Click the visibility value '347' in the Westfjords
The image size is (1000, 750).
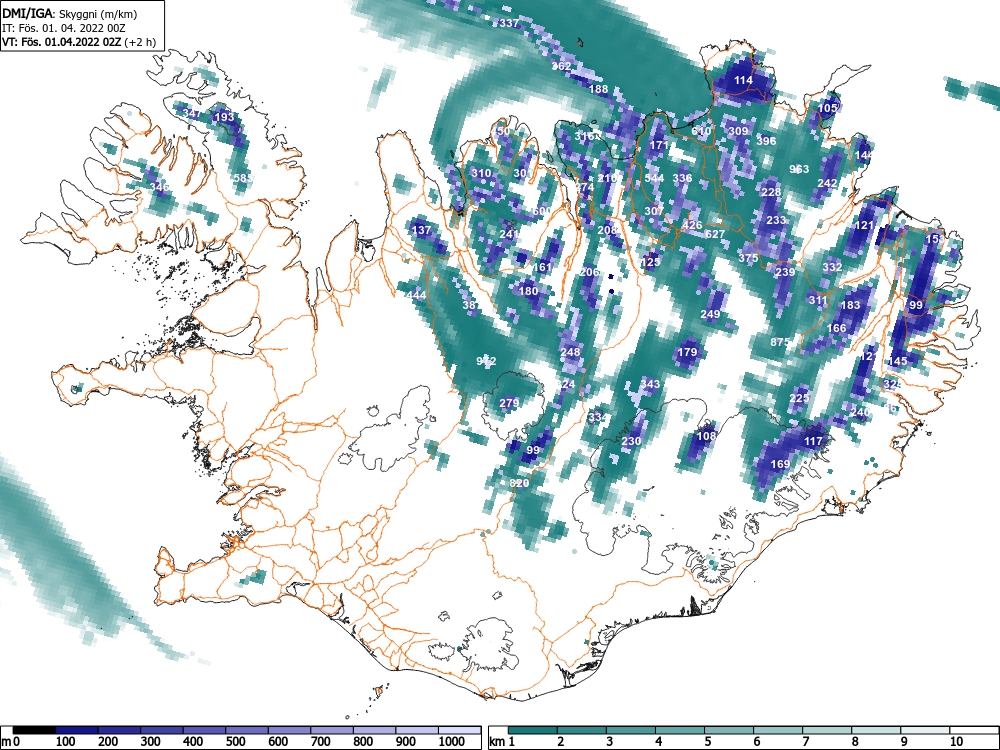[x=191, y=114]
